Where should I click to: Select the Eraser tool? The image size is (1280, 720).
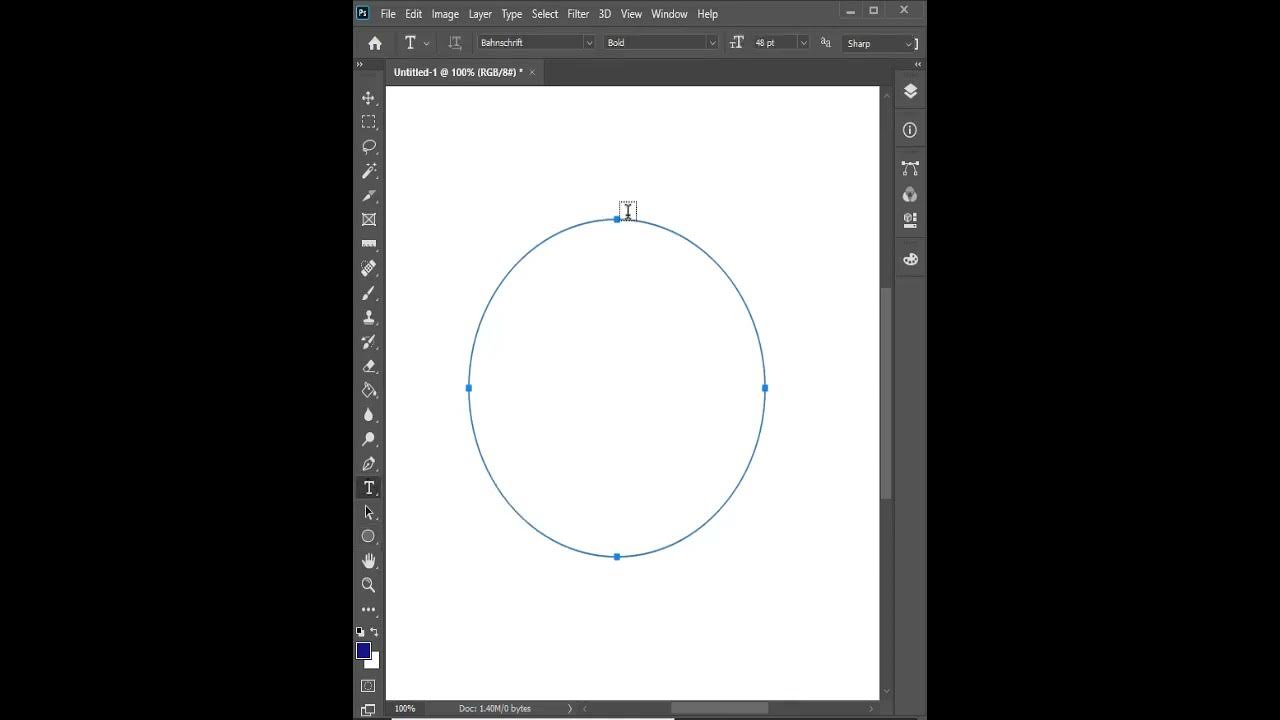(x=369, y=366)
